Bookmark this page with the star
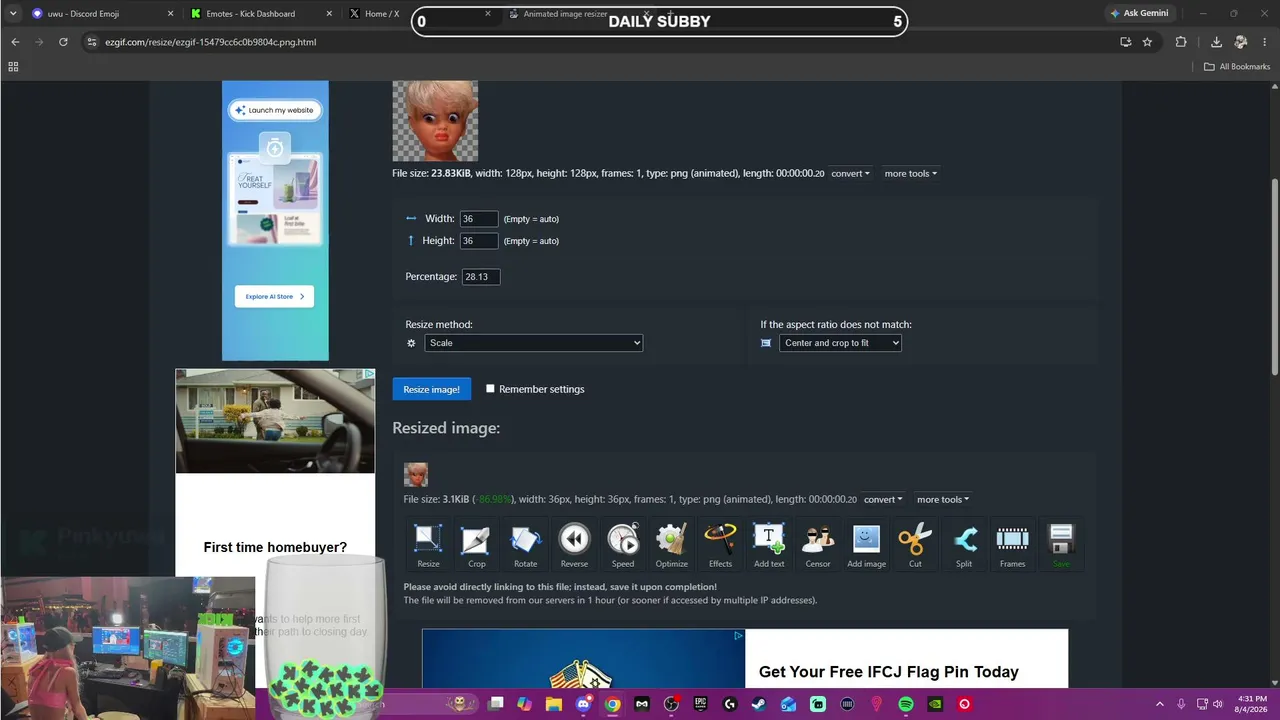The height and width of the screenshot is (720, 1280). tap(1147, 42)
